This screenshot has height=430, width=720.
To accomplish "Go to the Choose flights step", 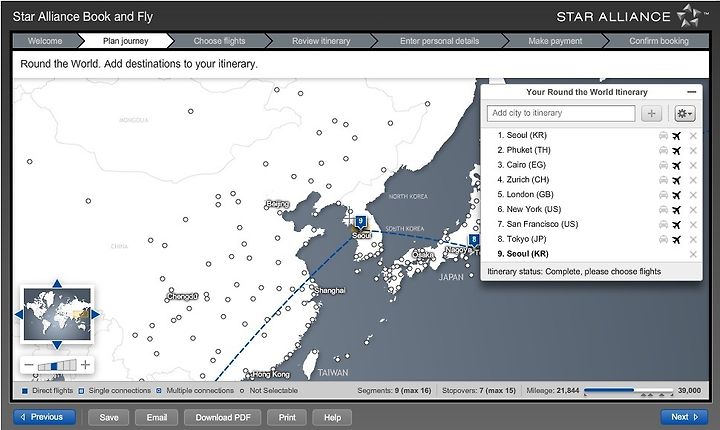I will tap(219, 41).
